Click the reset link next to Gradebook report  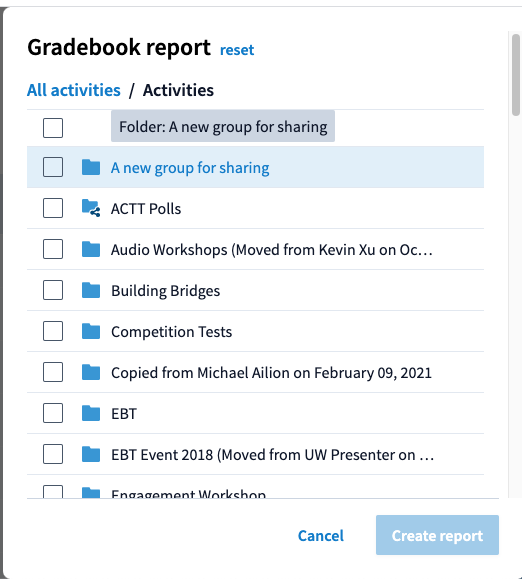pyautogui.click(x=237, y=50)
